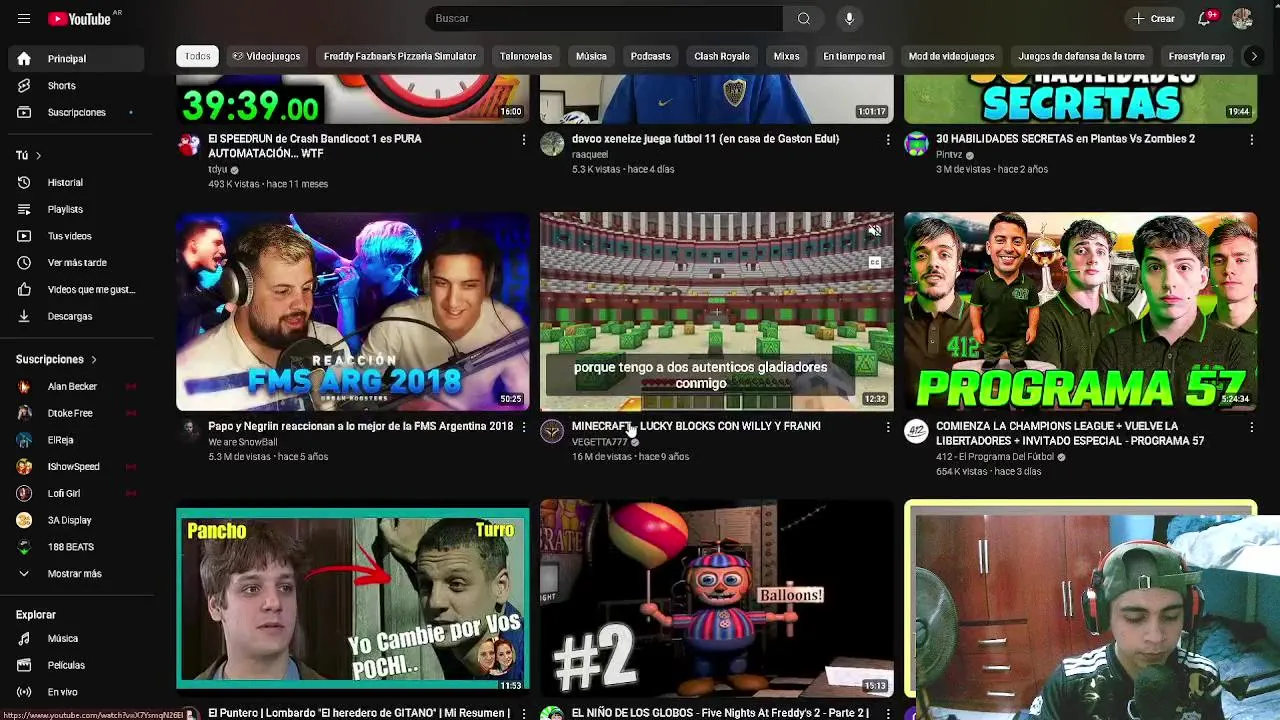Screen dimensions: 1280x720
Task: Open ElReja subscription
Action: [x=76, y=440]
